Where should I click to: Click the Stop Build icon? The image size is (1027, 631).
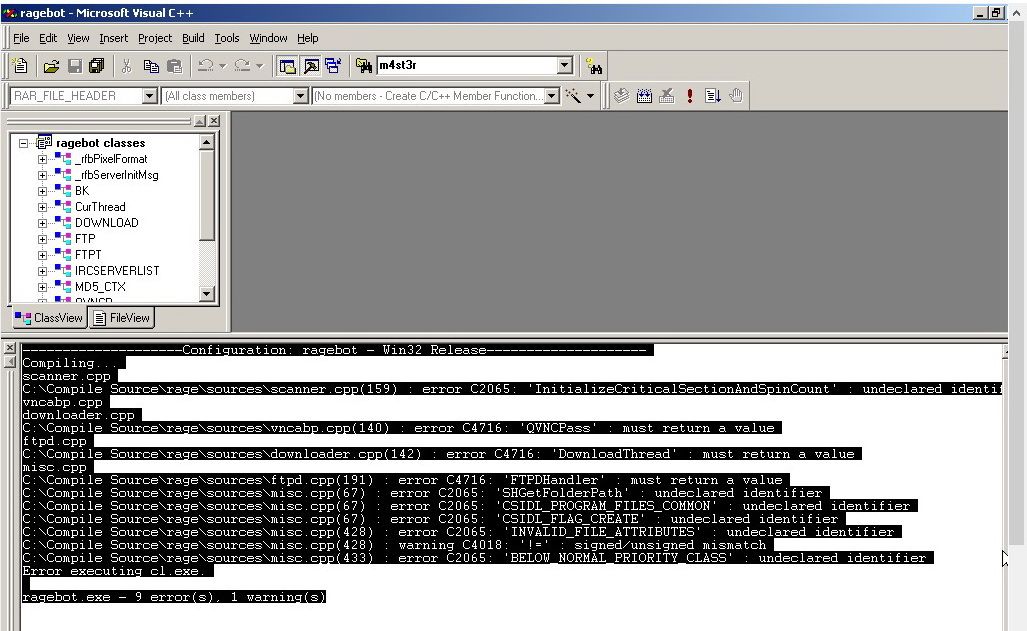(667, 96)
